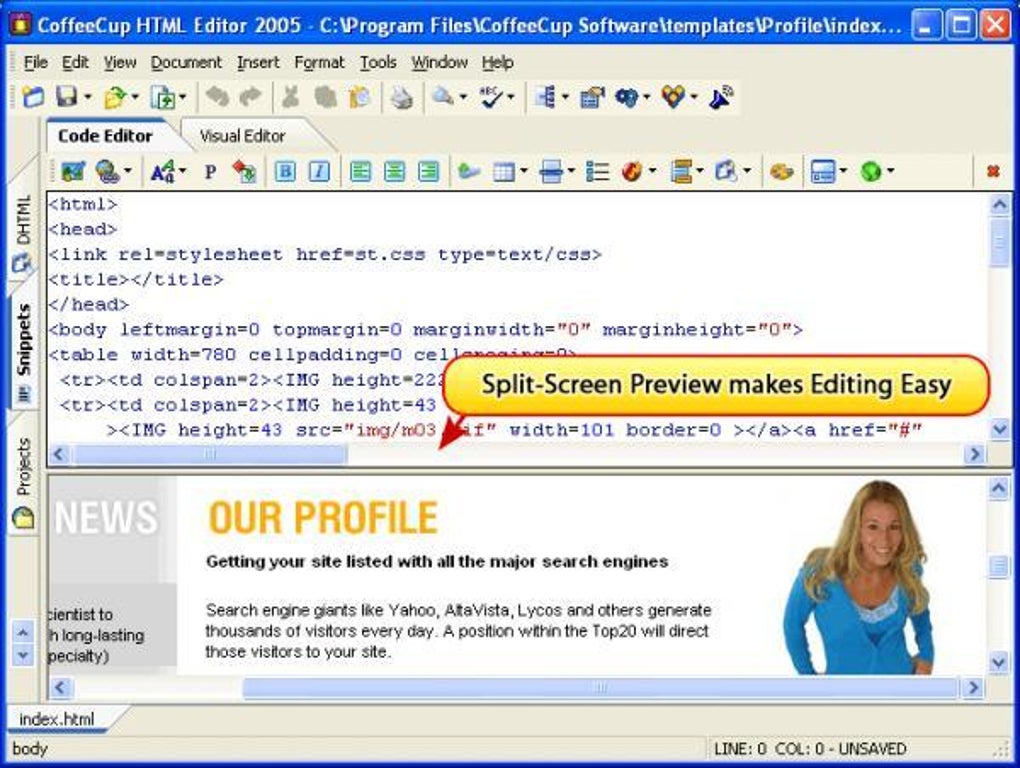Expand the Font size dropdown arrow

(x=182, y=171)
